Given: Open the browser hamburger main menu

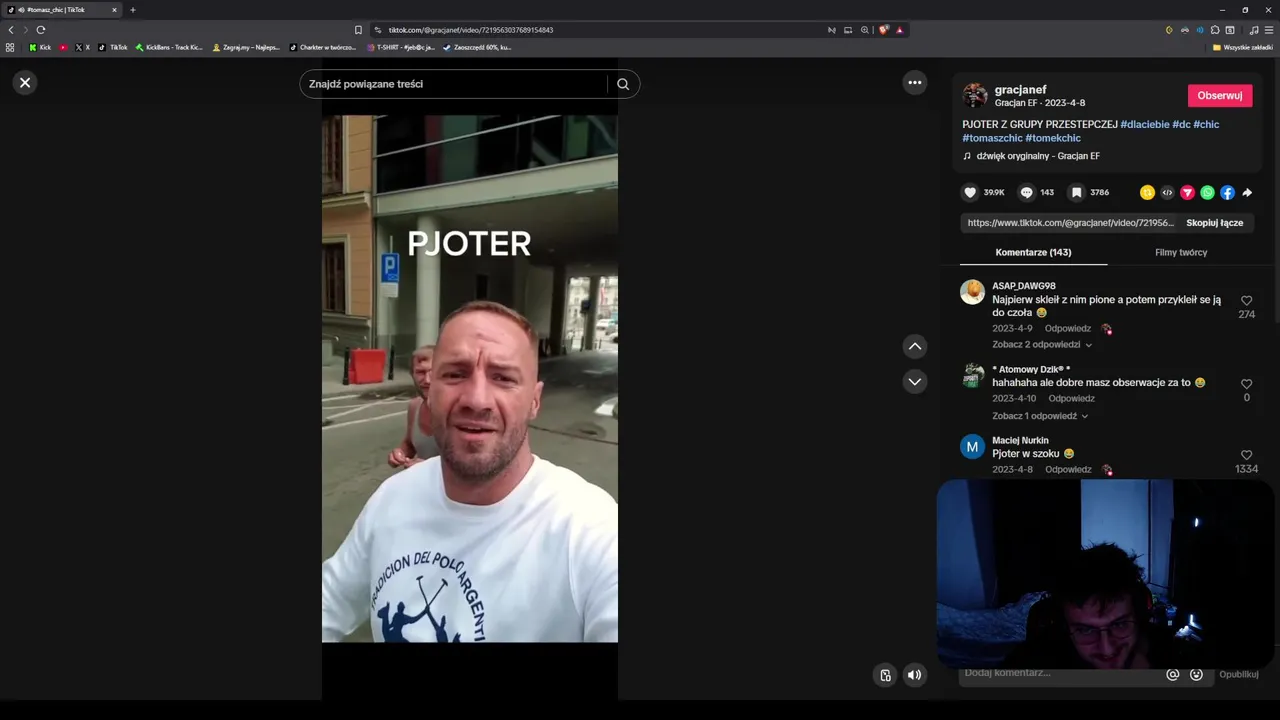Looking at the screenshot, I should [x=1269, y=30].
